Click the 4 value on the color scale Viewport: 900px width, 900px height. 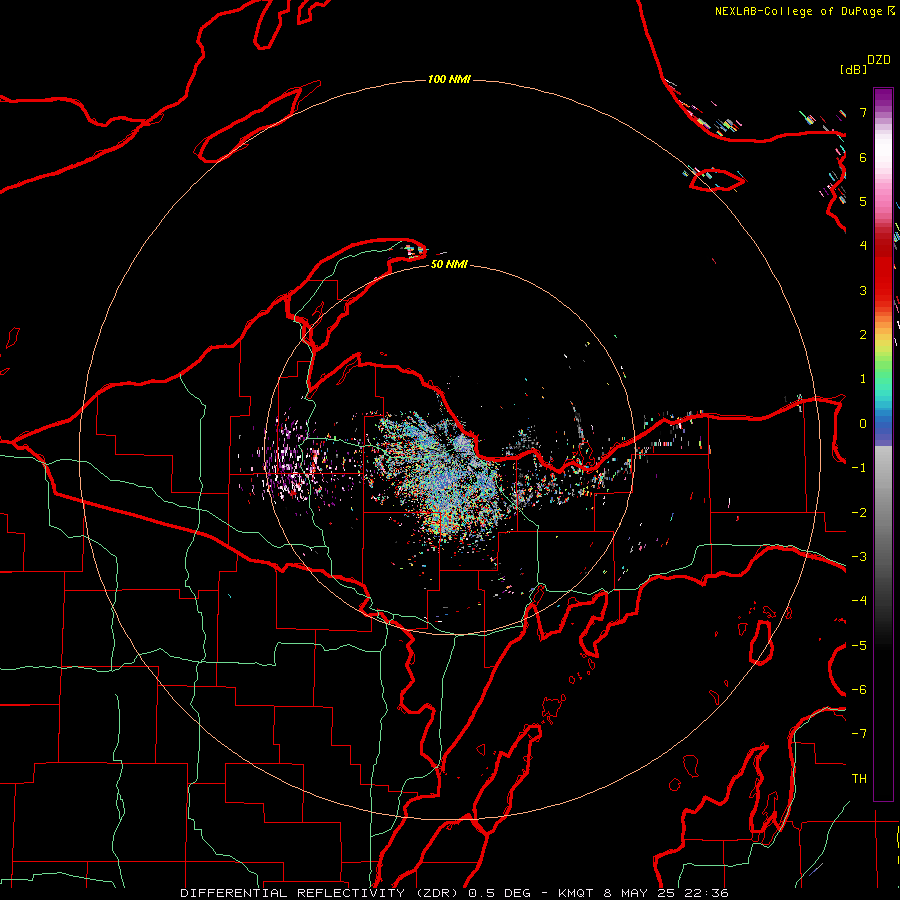(863, 246)
